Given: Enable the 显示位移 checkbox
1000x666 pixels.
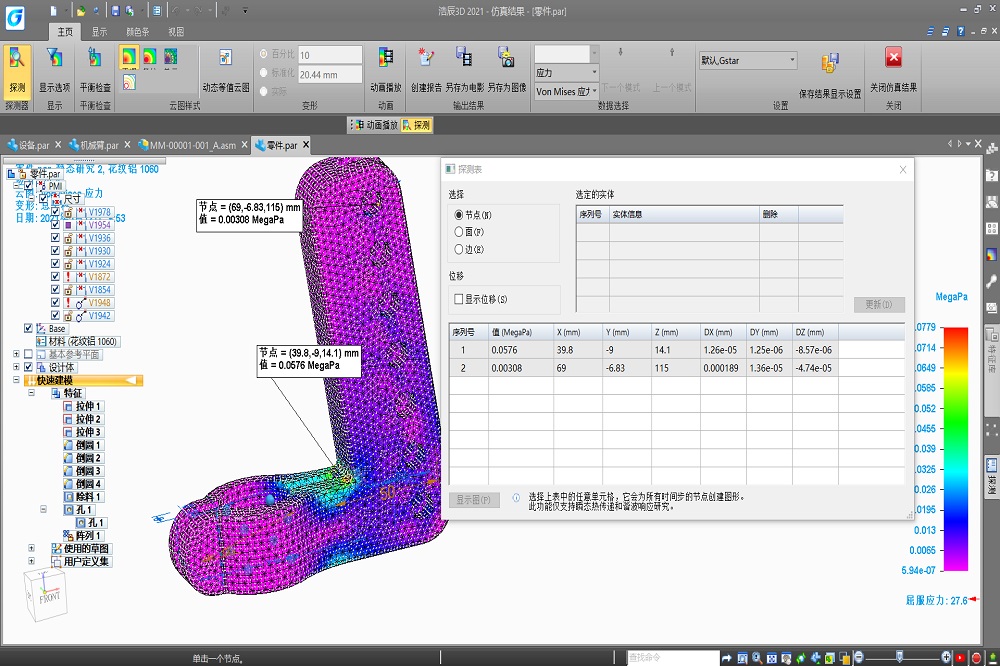Looking at the screenshot, I should pyautogui.click(x=459, y=299).
